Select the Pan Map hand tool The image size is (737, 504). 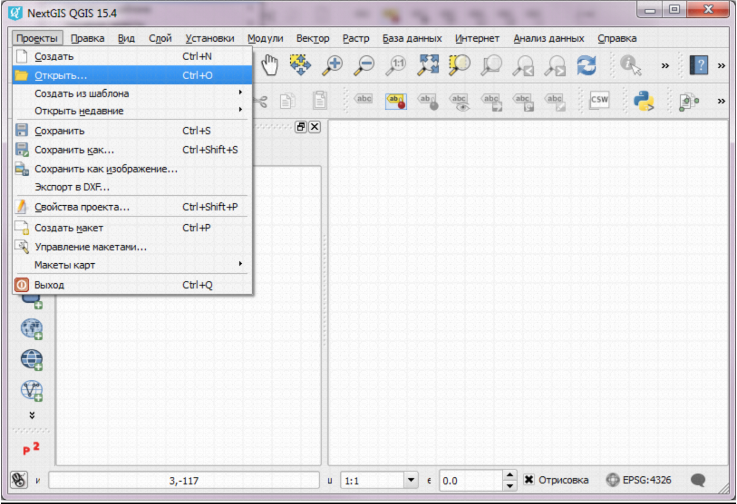tap(270, 65)
